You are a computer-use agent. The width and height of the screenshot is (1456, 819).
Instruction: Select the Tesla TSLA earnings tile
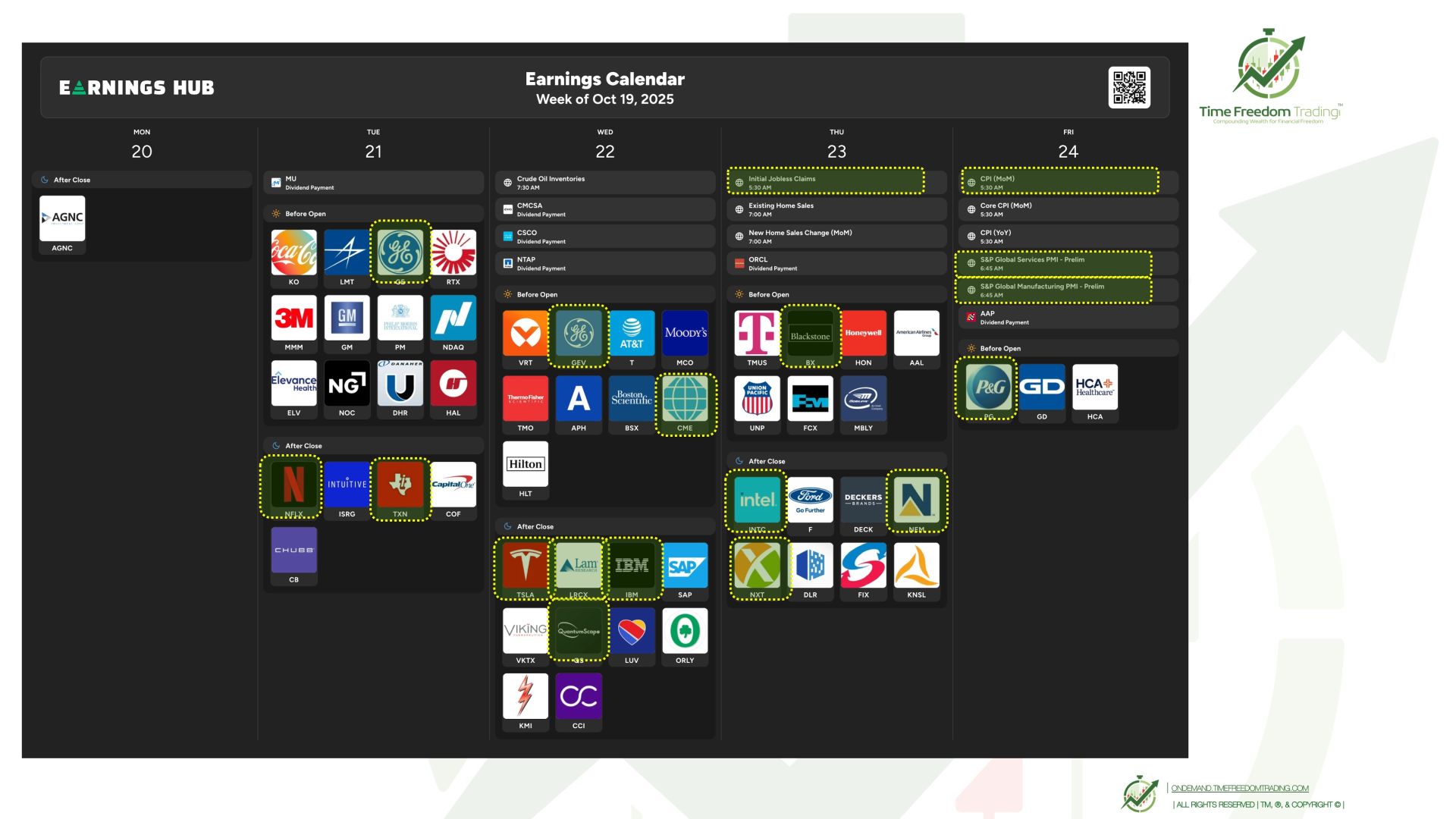(x=525, y=566)
